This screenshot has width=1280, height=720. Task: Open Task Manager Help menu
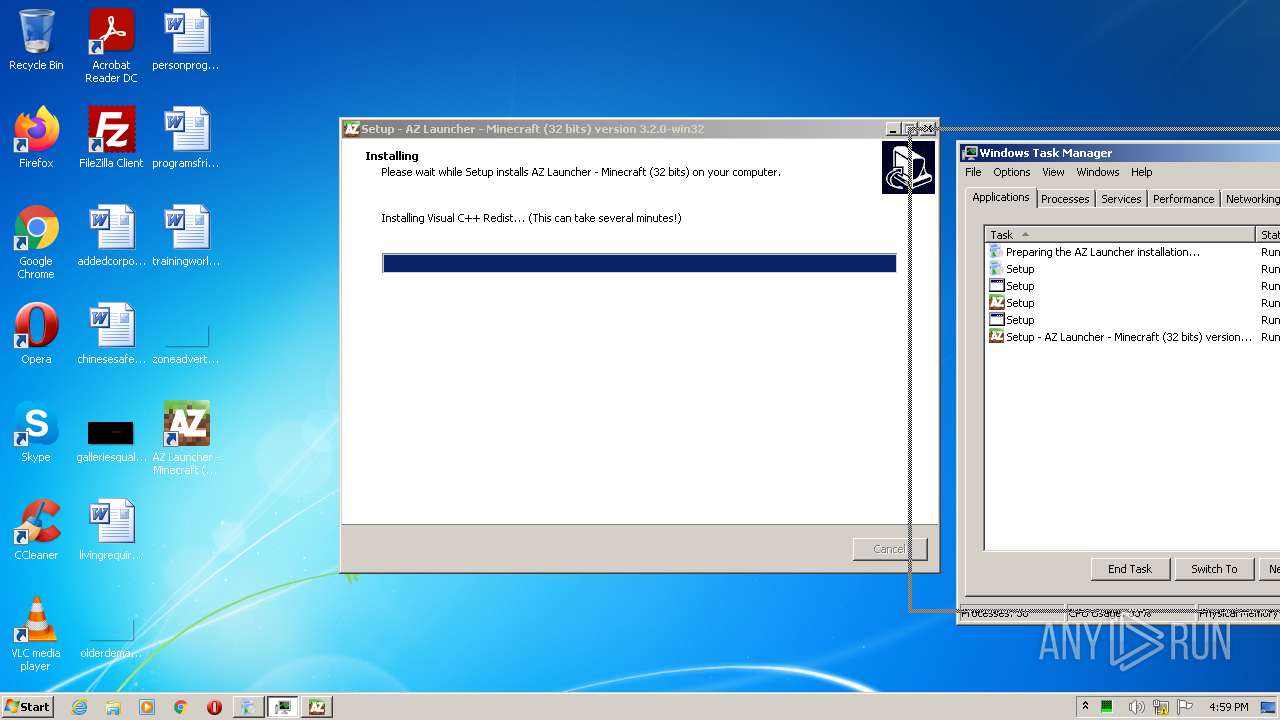[x=1141, y=172]
